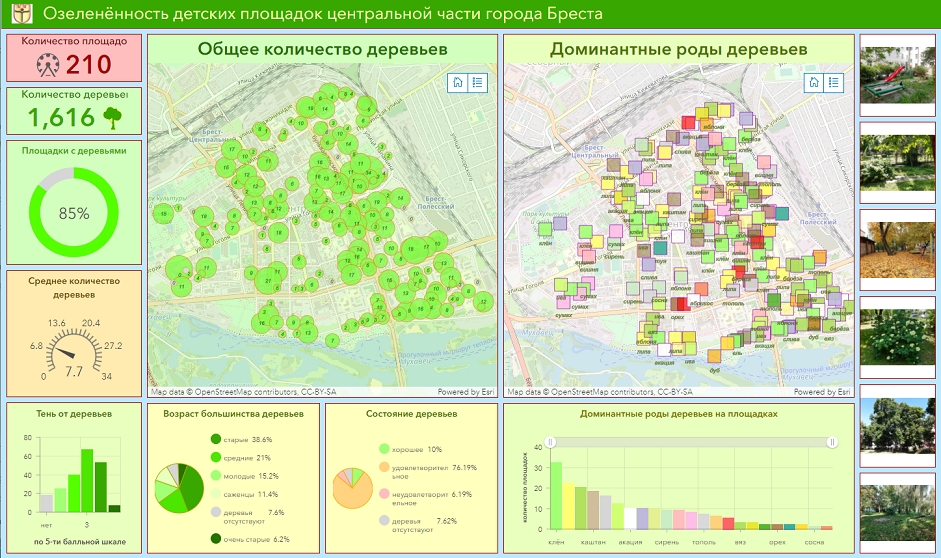The width and height of the screenshot is (941, 558).
Task: Click the grey нет bar in shade chart
Action: coord(46,503)
